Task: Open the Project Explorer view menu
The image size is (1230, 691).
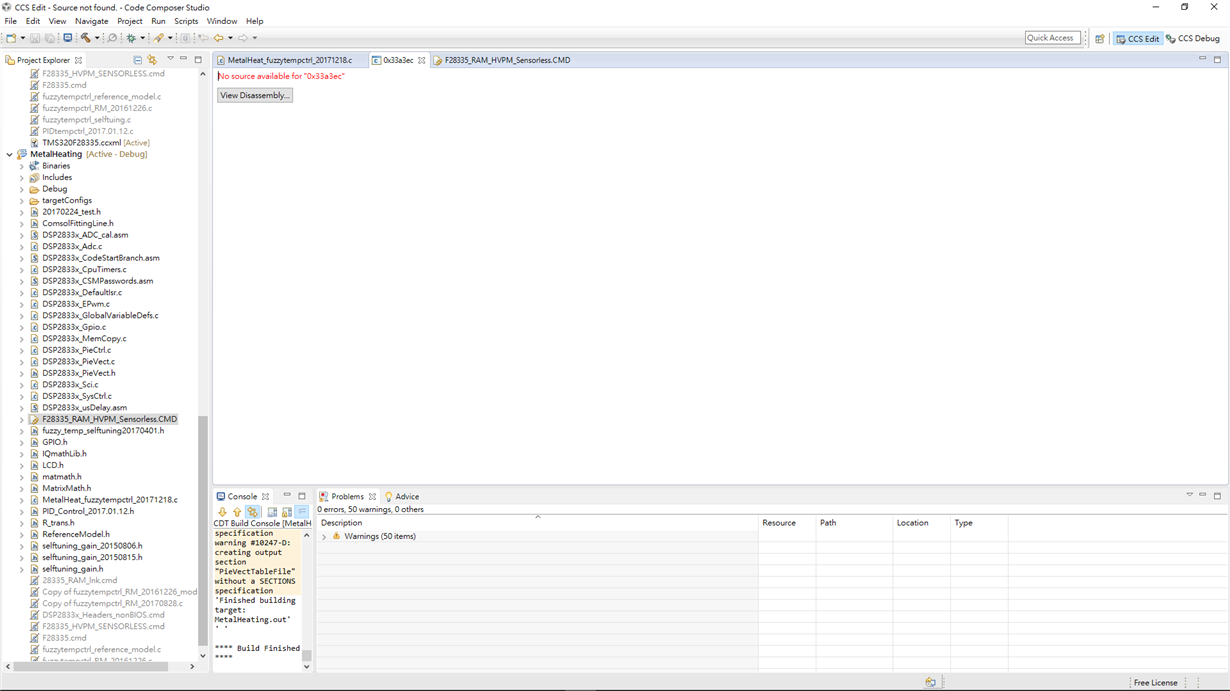Action: [170, 59]
